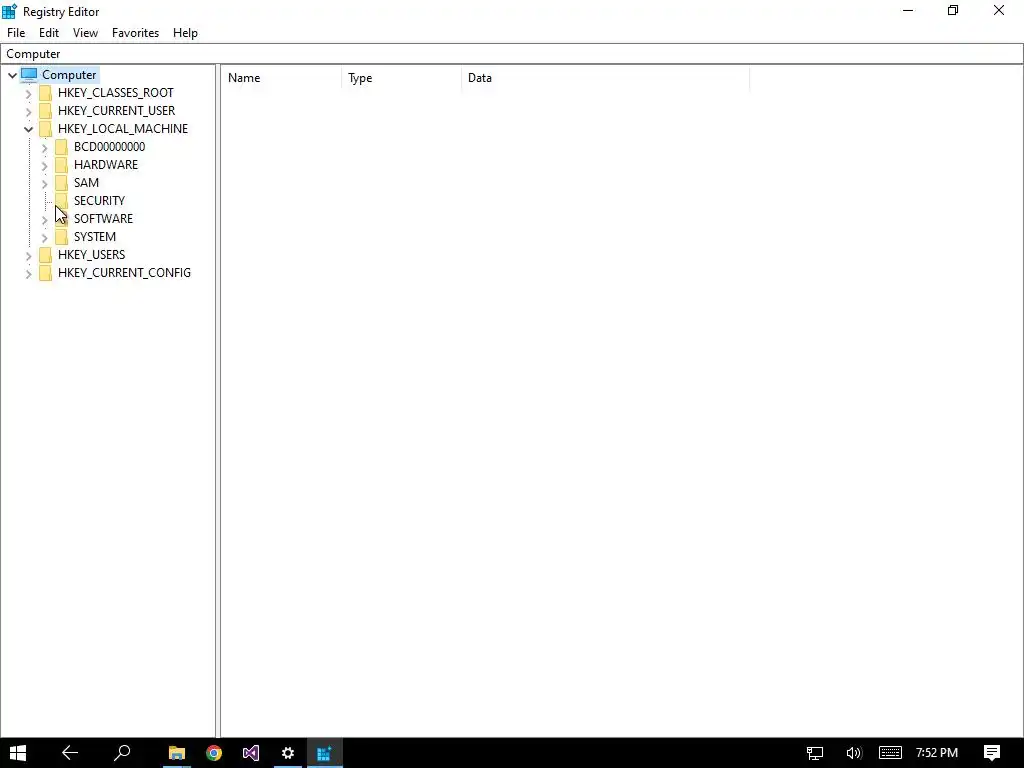
Task: Click the network tray icon
Action: tap(814, 753)
